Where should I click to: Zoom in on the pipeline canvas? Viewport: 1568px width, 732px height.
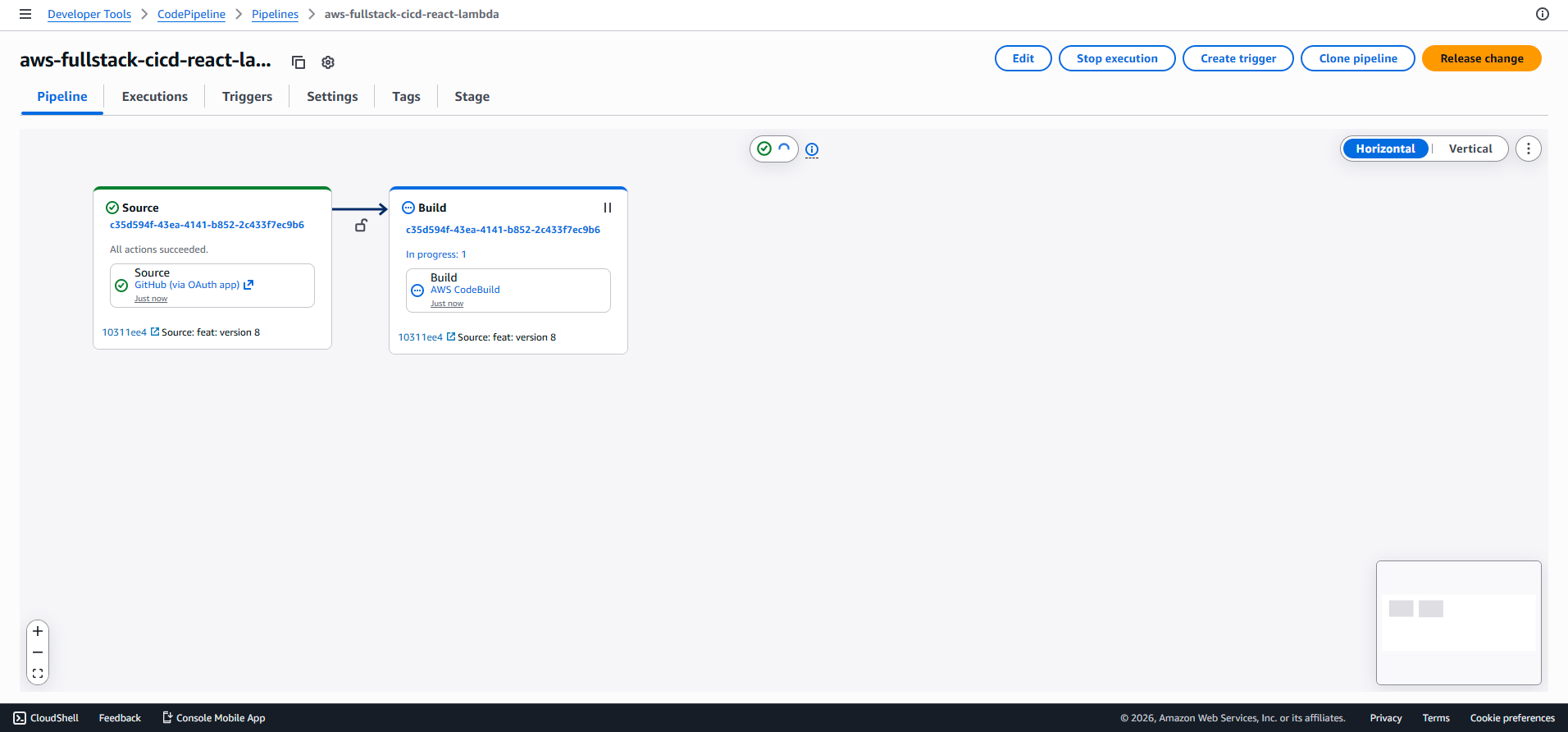click(38, 631)
